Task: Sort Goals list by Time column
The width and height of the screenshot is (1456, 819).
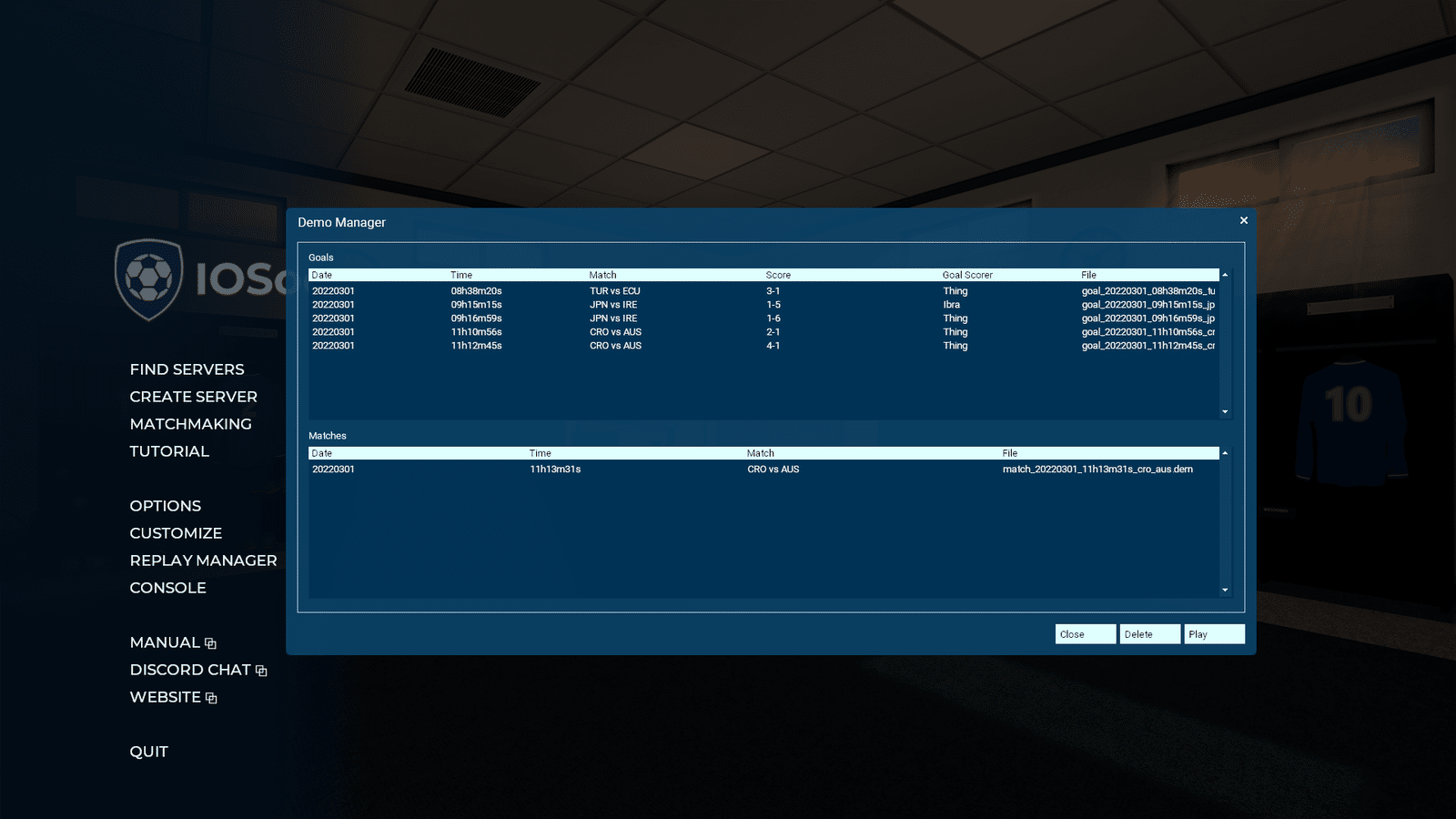Action: [516, 275]
